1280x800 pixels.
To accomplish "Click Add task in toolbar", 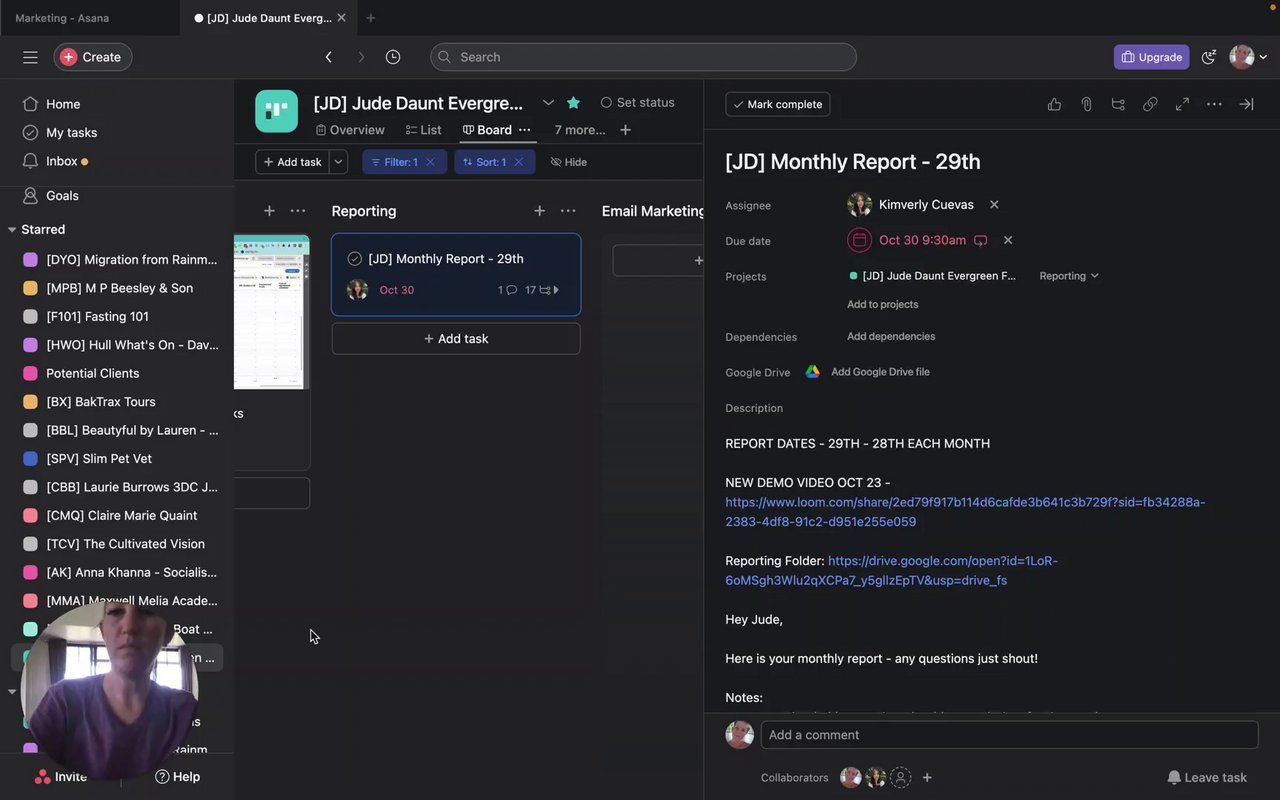I will [x=292, y=162].
